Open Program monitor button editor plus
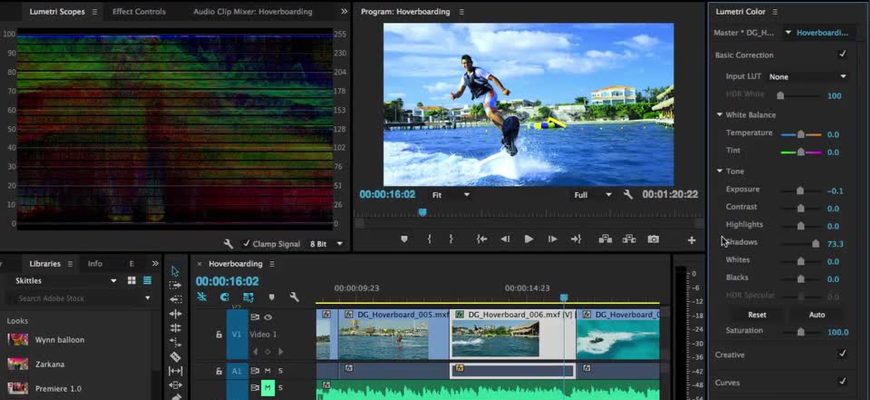Viewport: 870px width, 400px height. pos(691,240)
